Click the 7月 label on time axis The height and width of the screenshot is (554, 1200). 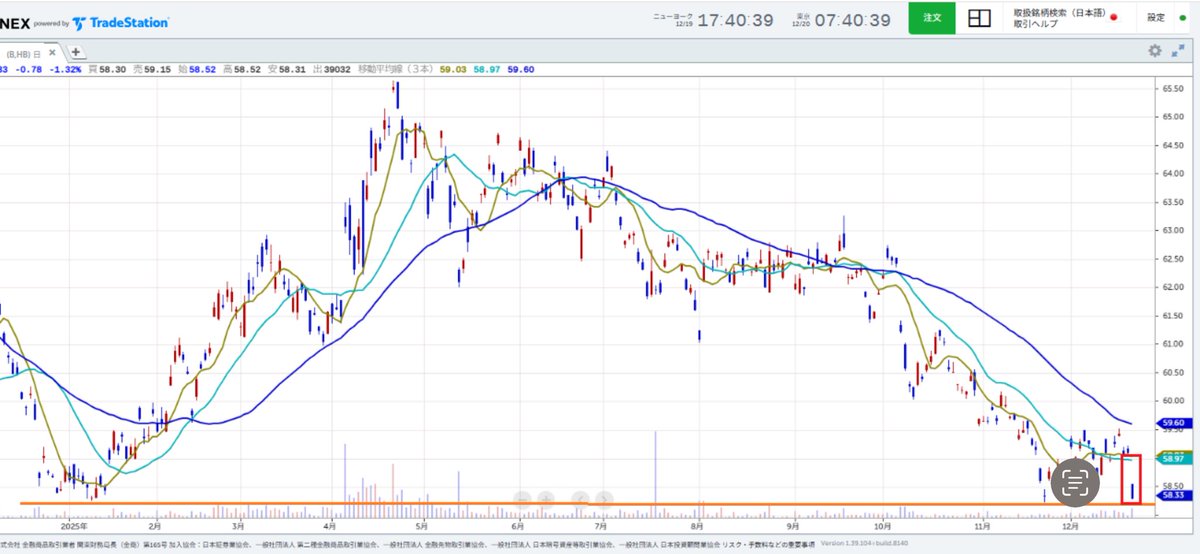tap(601, 525)
